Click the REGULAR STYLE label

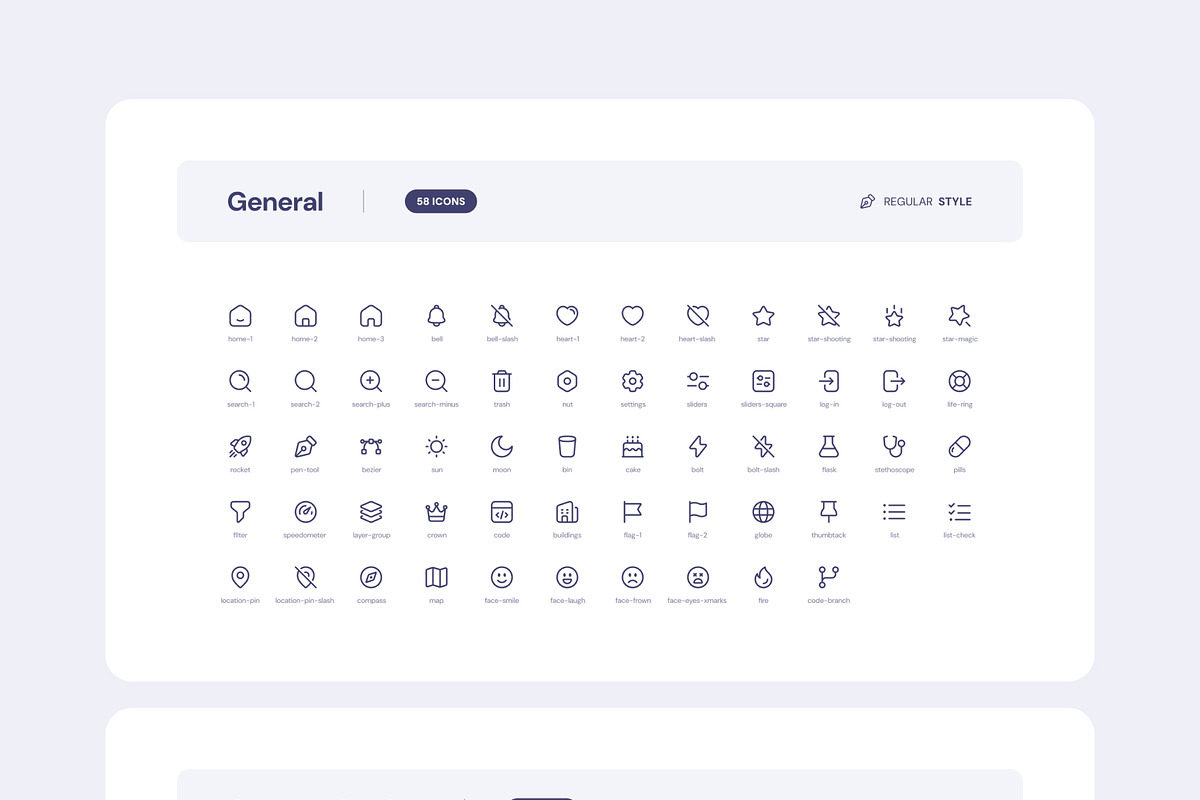point(928,202)
